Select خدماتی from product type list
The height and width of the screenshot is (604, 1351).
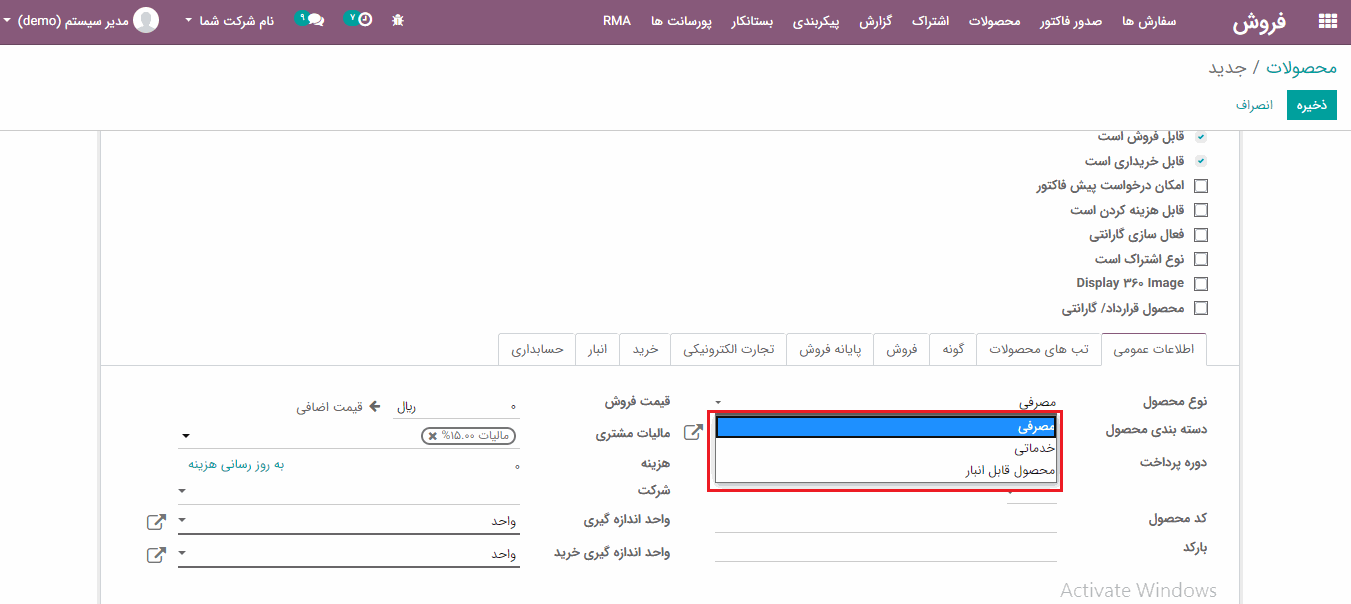(x=1034, y=449)
